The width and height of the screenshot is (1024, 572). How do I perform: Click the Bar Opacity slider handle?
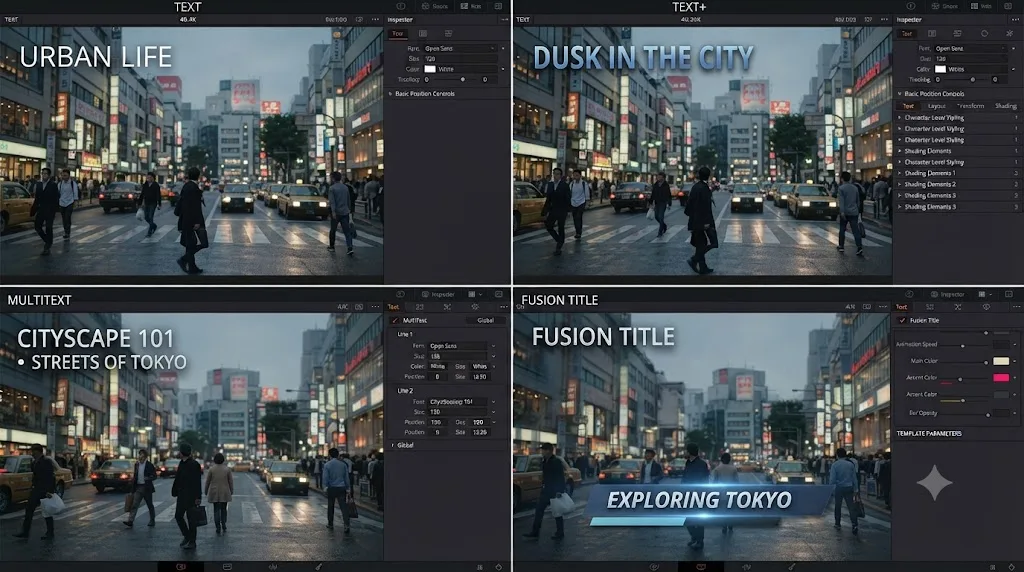[x=988, y=415]
